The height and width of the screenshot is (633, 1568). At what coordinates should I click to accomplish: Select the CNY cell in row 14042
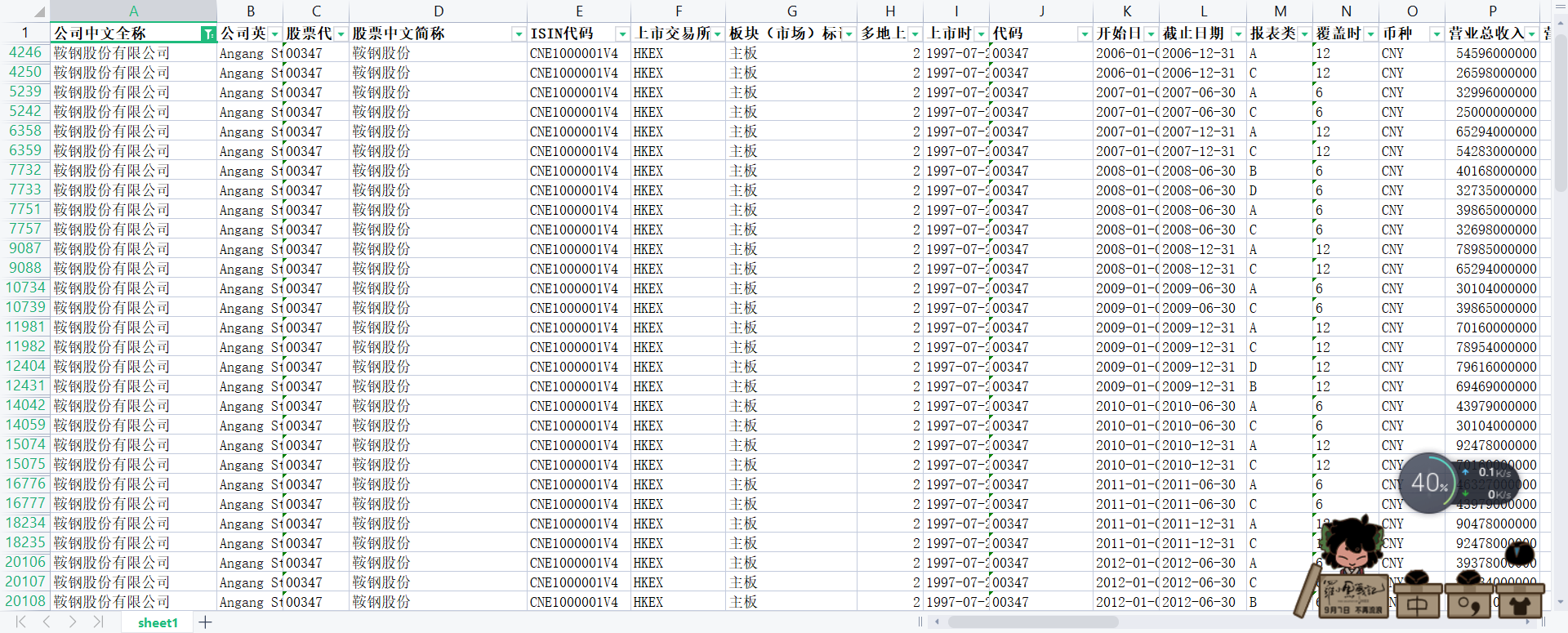tap(1412, 406)
